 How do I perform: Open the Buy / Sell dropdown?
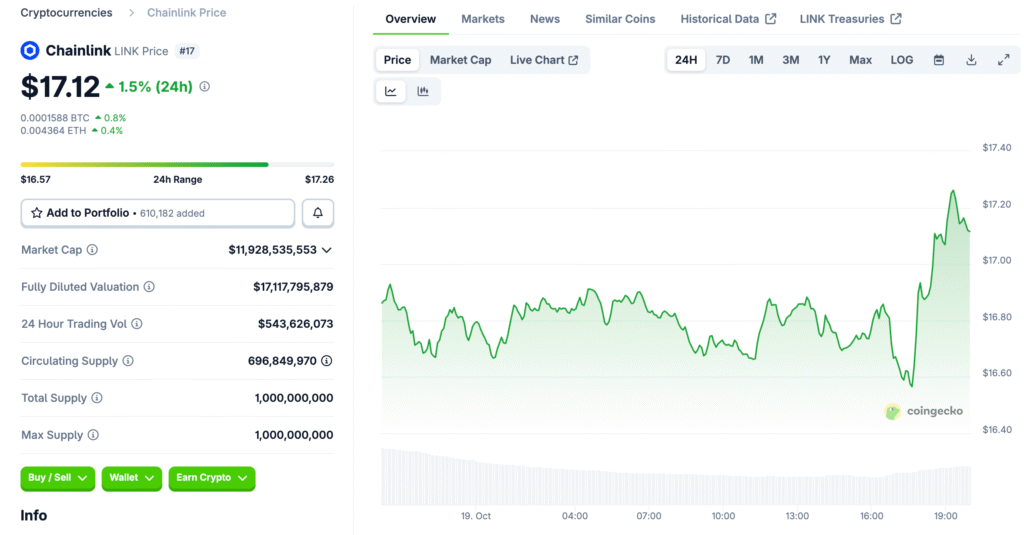coord(57,478)
